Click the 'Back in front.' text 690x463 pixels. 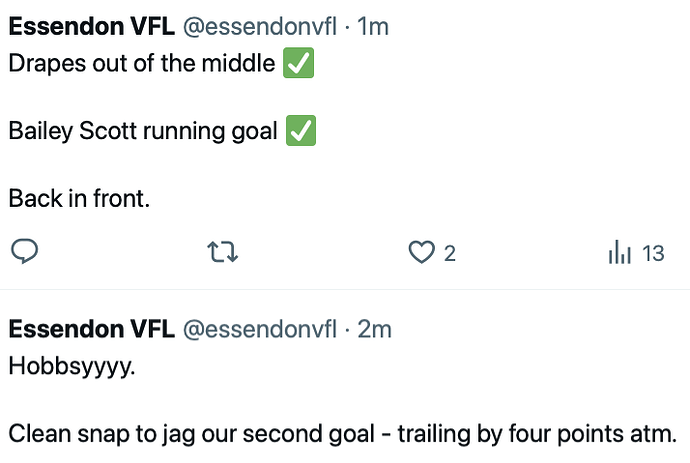tap(79, 198)
